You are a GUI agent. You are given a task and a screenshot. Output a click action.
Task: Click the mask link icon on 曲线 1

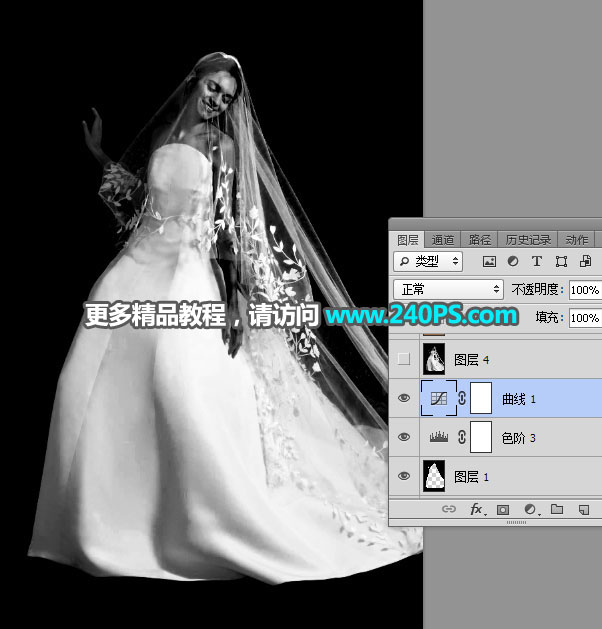pos(462,398)
